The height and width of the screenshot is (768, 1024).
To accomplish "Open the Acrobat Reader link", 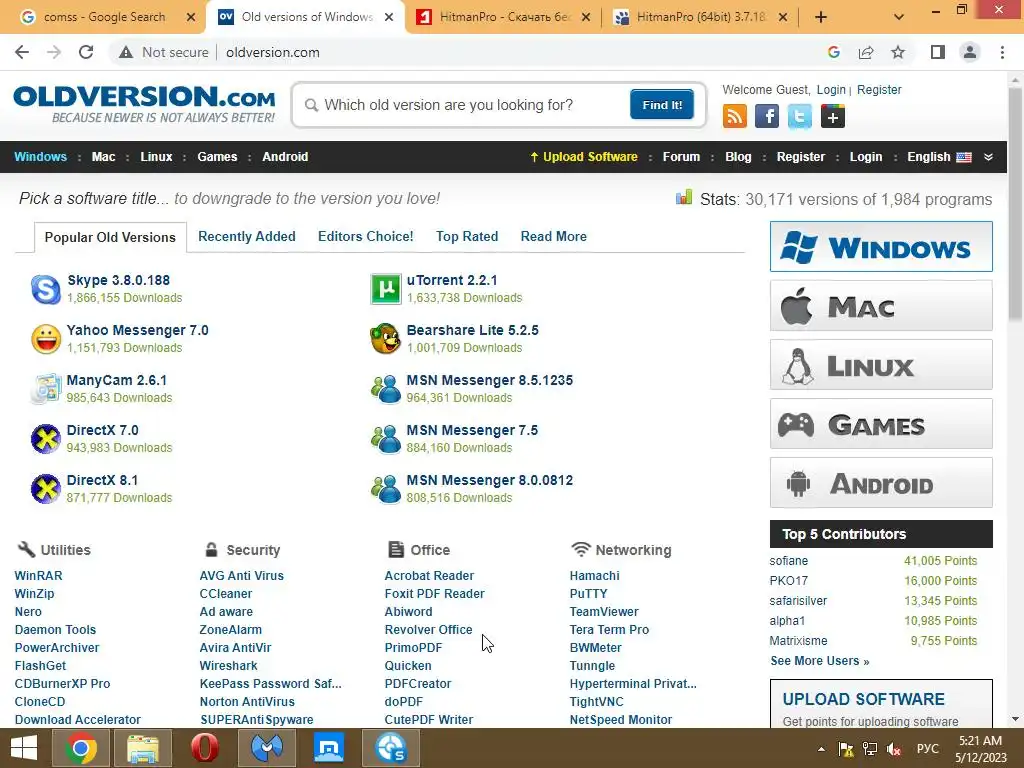I will [429, 575].
